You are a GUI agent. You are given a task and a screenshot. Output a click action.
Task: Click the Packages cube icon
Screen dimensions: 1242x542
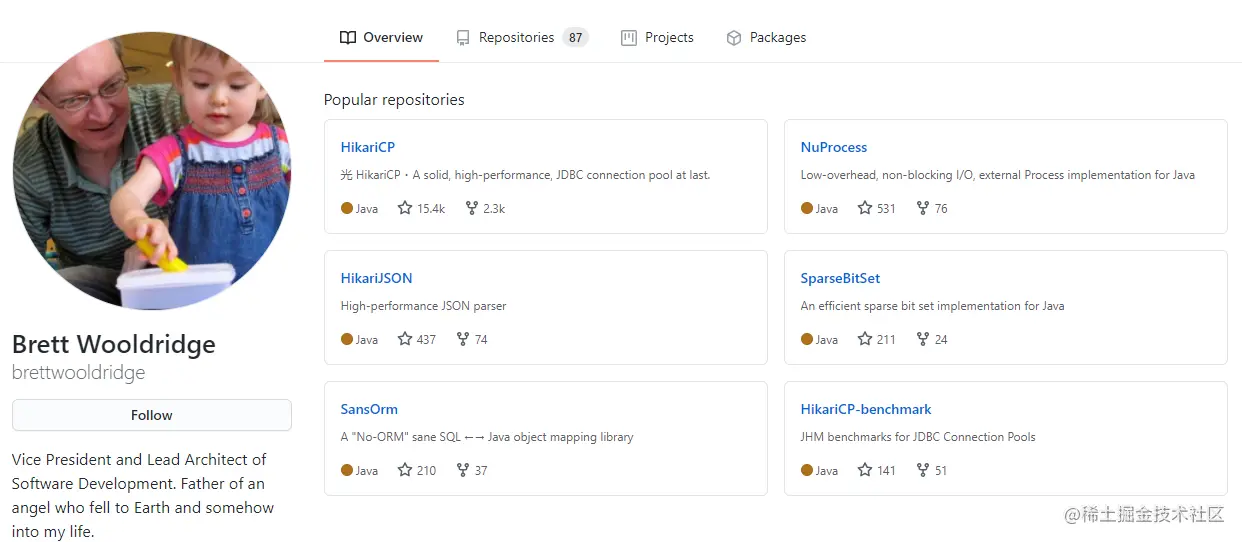pos(734,38)
